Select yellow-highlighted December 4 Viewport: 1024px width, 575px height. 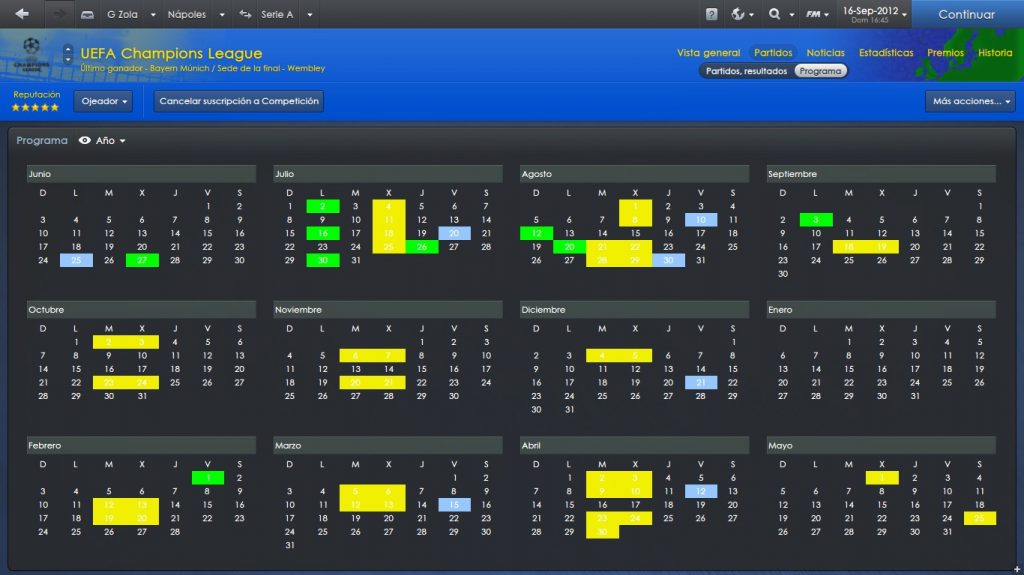point(602,355)
